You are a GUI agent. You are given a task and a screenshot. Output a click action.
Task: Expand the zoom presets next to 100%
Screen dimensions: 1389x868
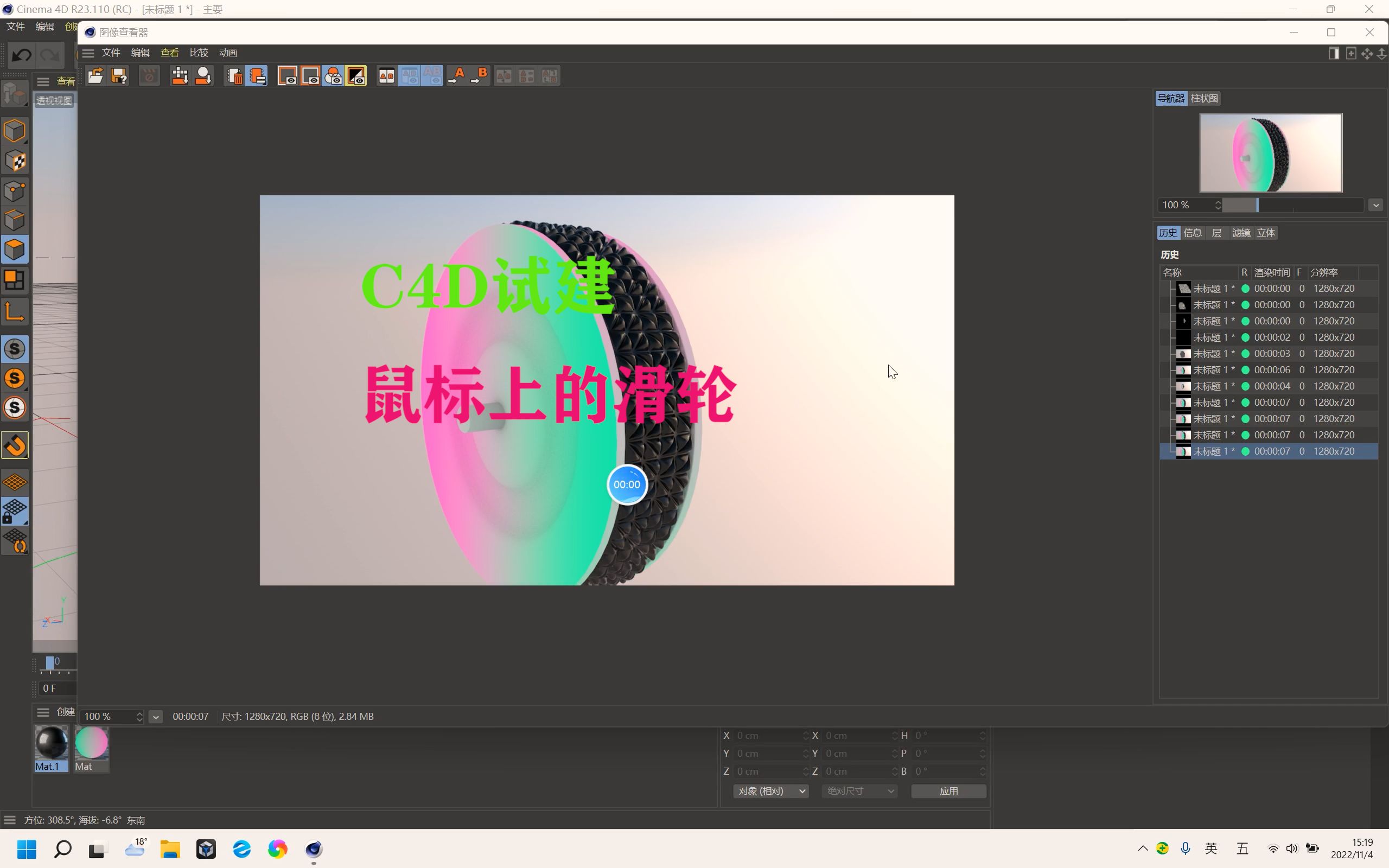[156, 717]
